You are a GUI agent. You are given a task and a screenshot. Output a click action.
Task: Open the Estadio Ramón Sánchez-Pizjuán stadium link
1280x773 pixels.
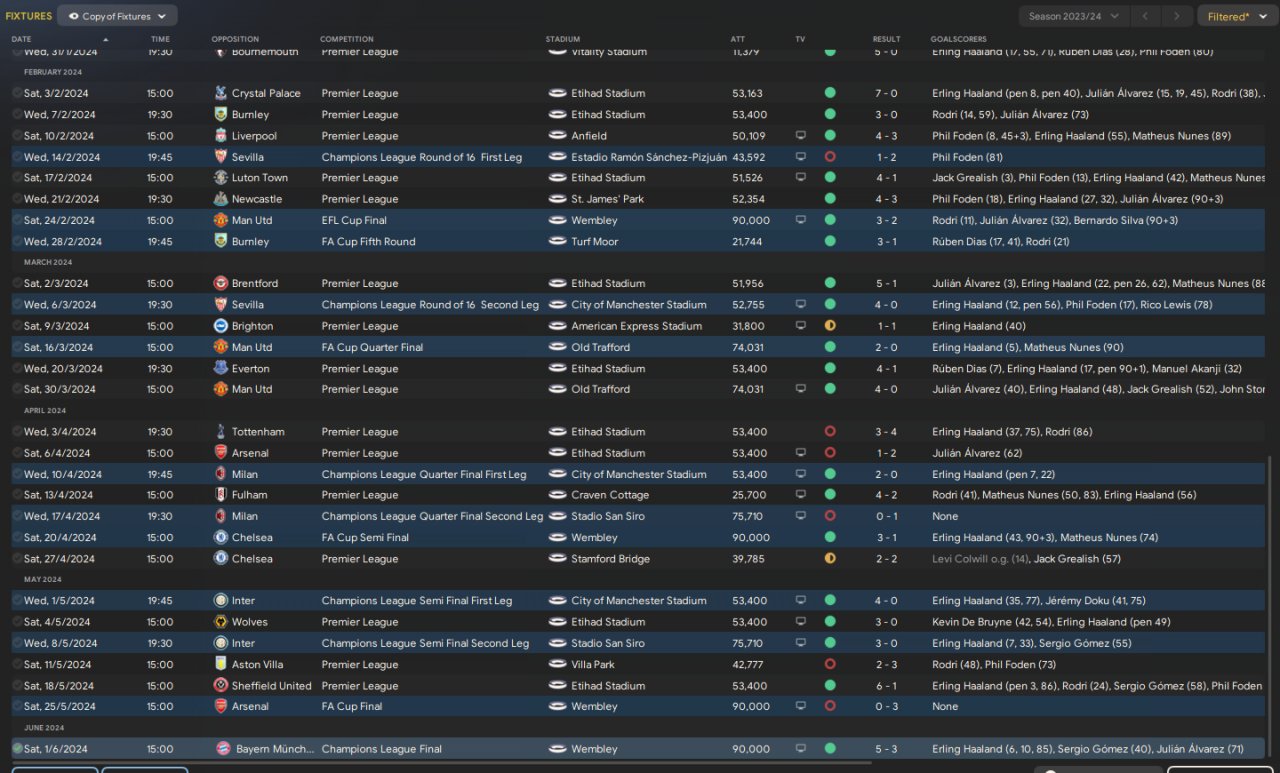pos(649,157)
